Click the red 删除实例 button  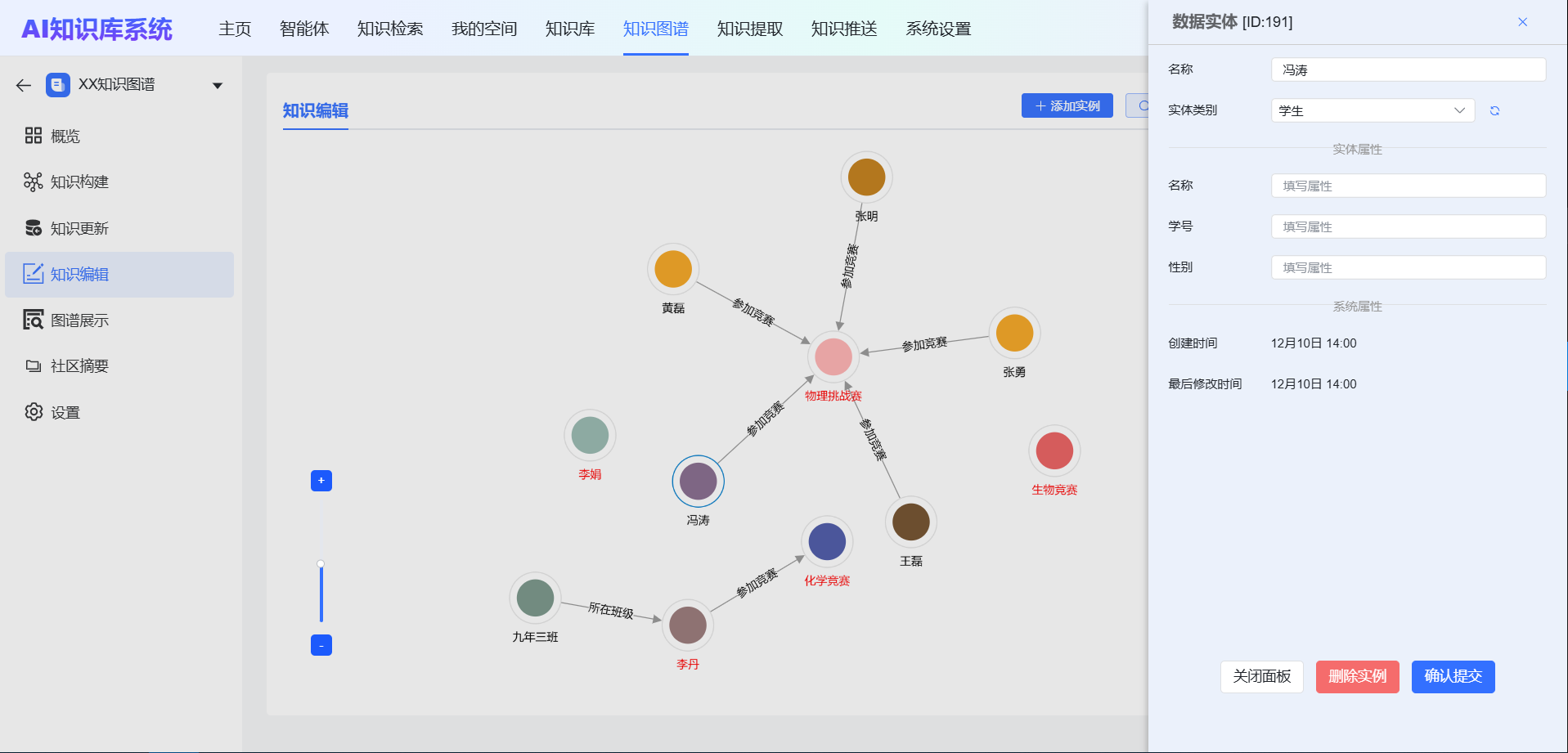click(x=1357, y=677)
